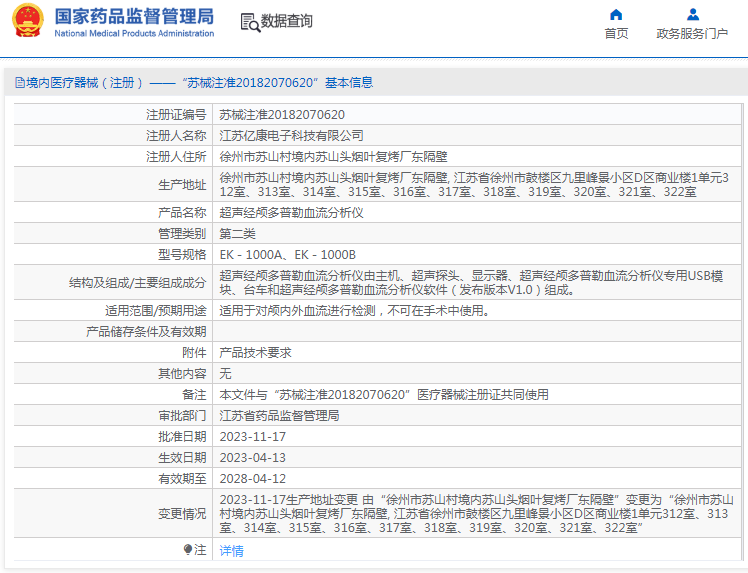Click the 政务服务门户 text label

tap(692, 33)
